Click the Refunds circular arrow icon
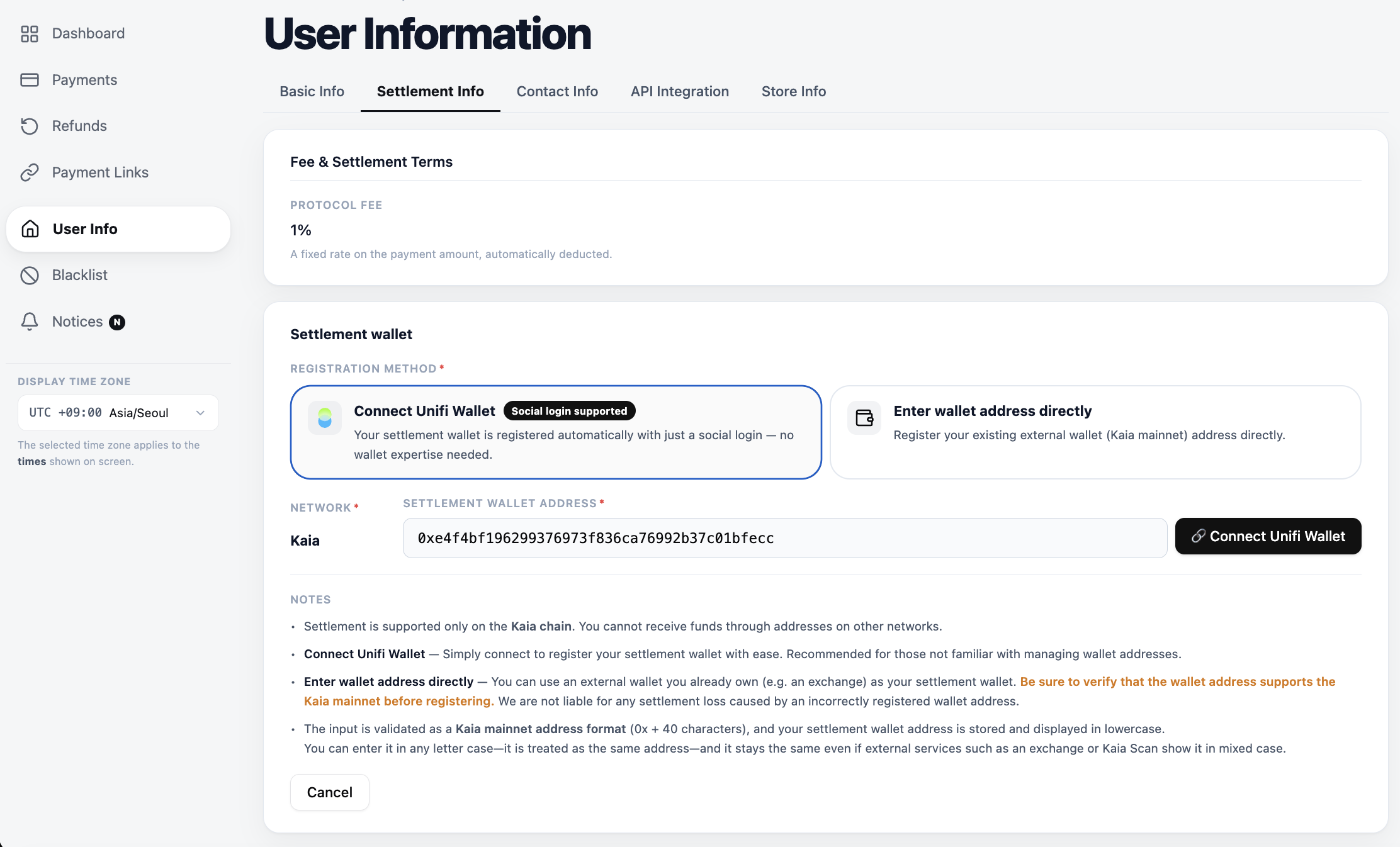The height and width of the screenshot is (847, 1400). click(30, 126)
